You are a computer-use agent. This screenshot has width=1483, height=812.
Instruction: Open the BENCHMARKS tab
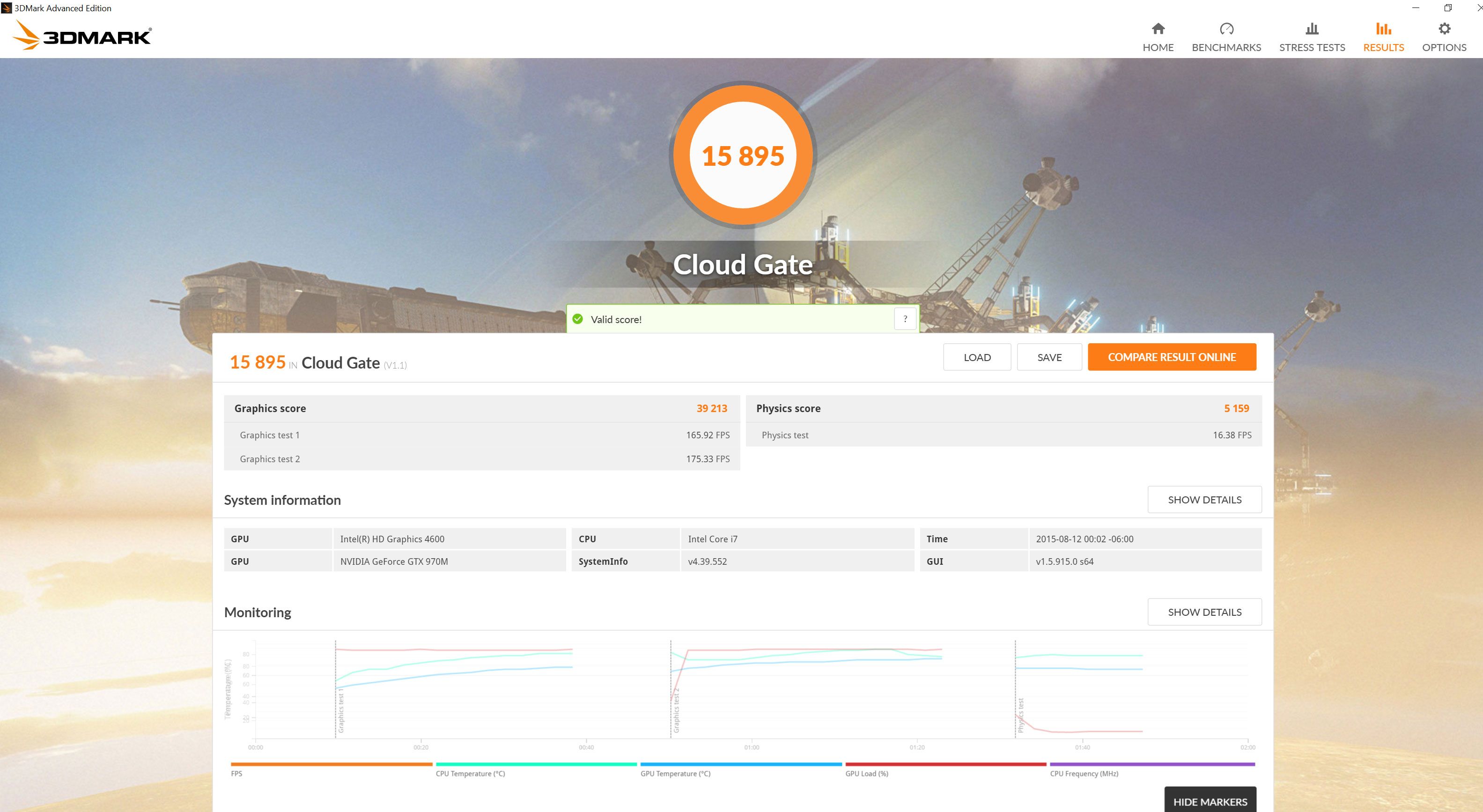1226,37
